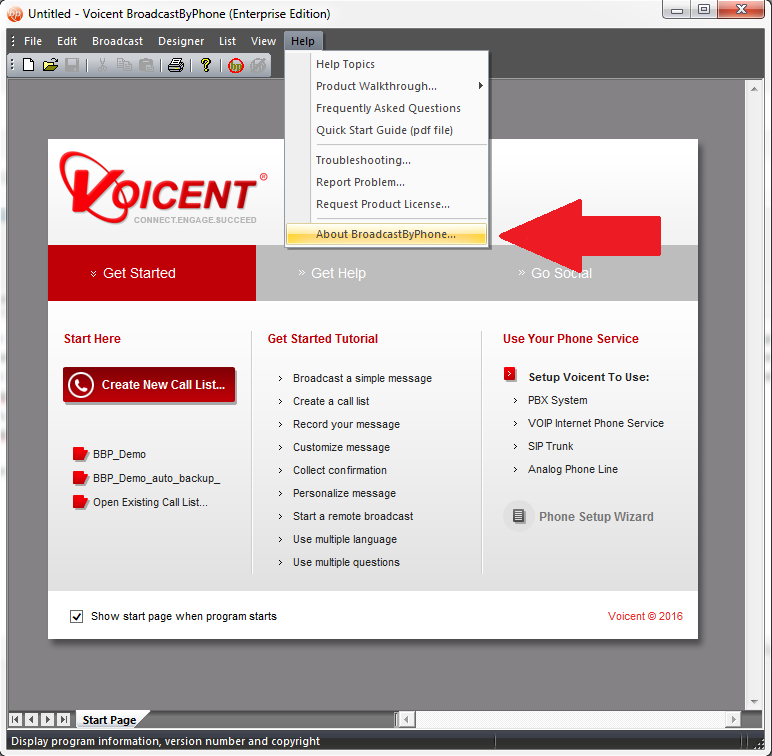Click the red circular BP broadcast icon
This screenshot has height=756, width=772.
(235, 66)
